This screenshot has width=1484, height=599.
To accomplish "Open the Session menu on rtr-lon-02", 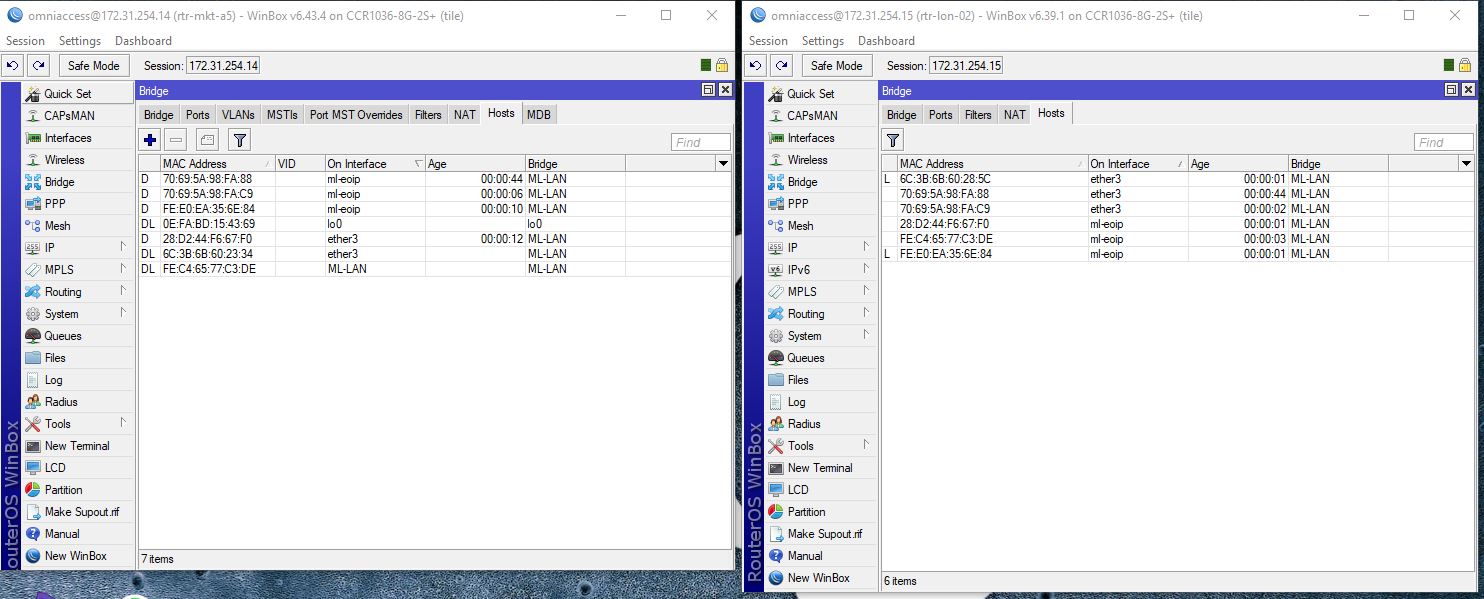I will 768,41.
